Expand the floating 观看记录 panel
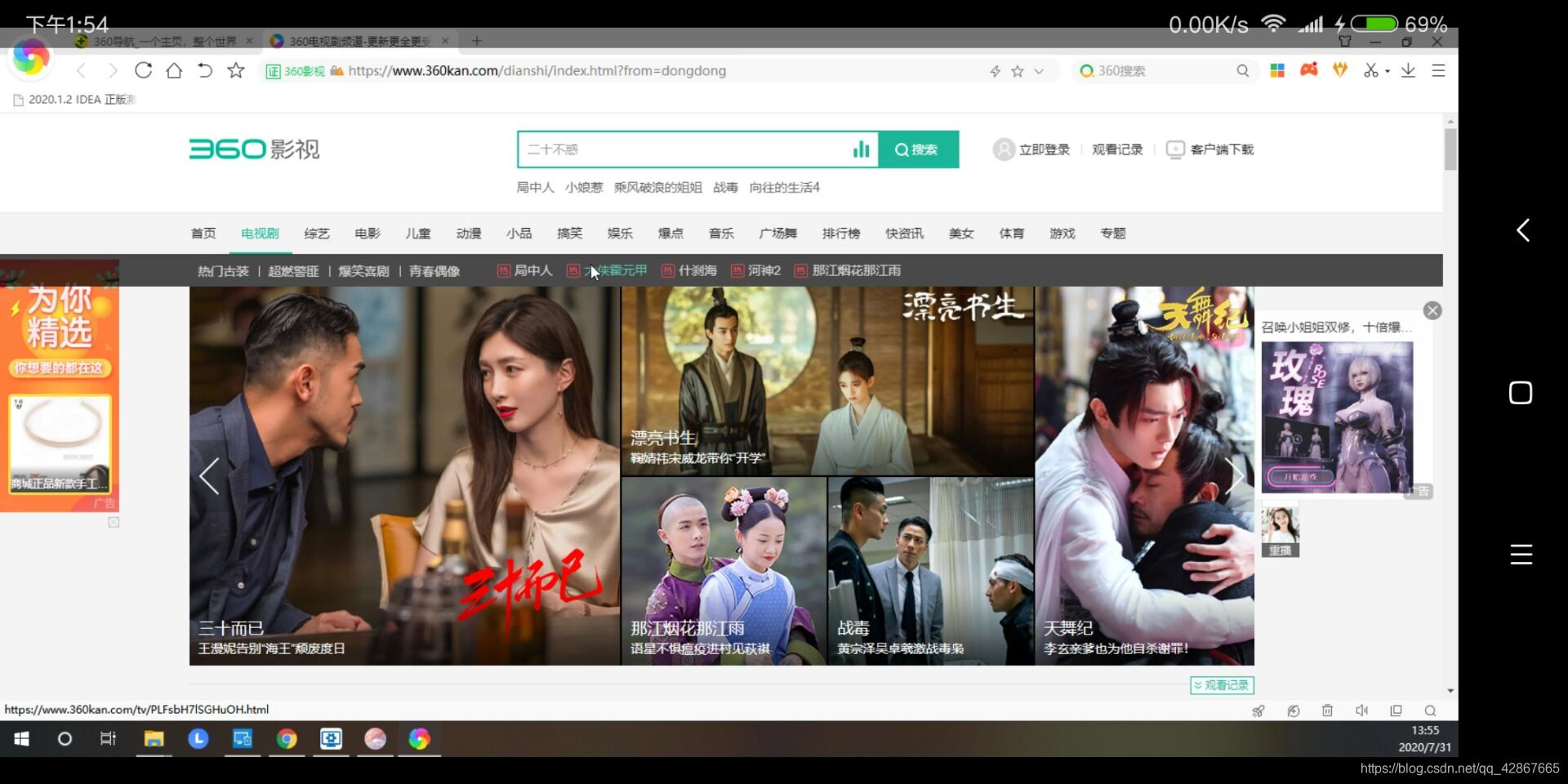The width and height of the screenshot is (1568, 784). (x=1222, y=685)
